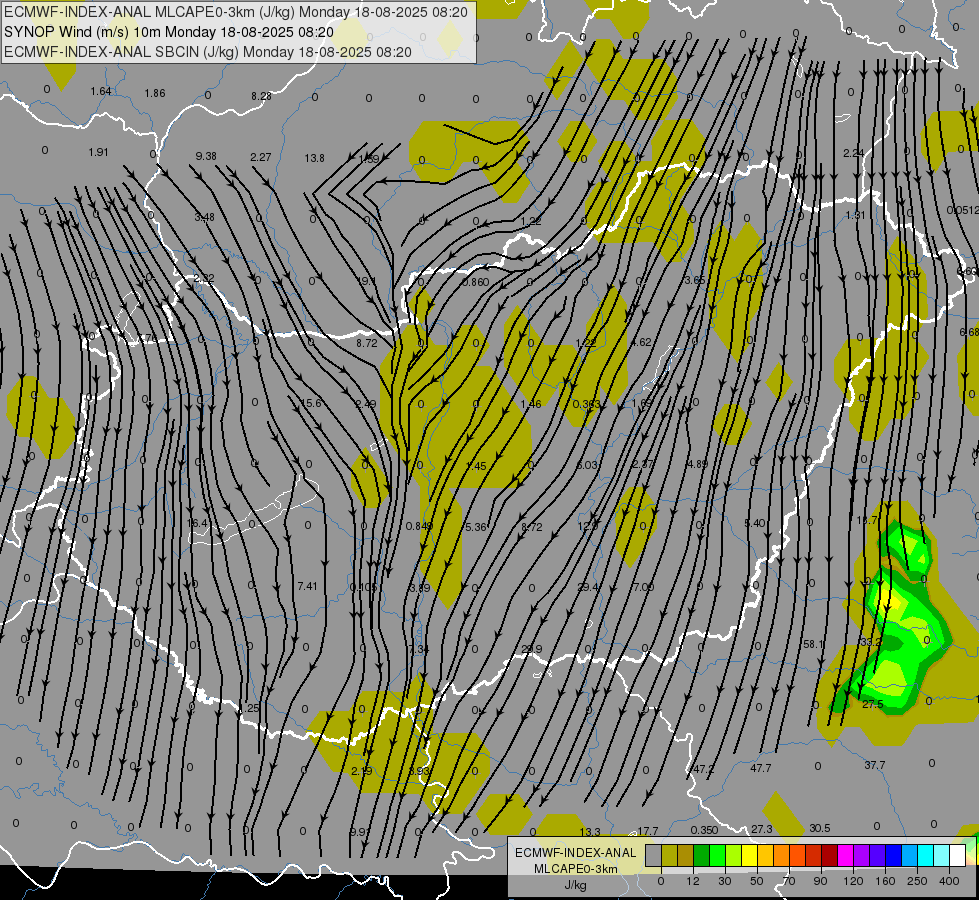979x900 pixels.
Task: Click the map value 17.7
Action: (647, 831)
